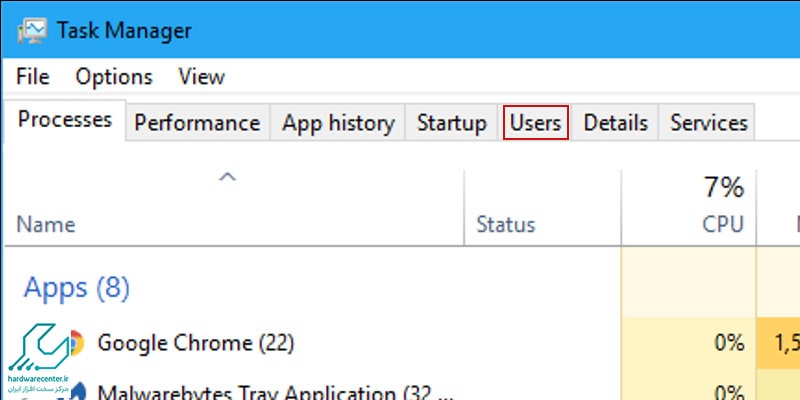
Task: Sort by the Status column header
Action: [506, 224]
